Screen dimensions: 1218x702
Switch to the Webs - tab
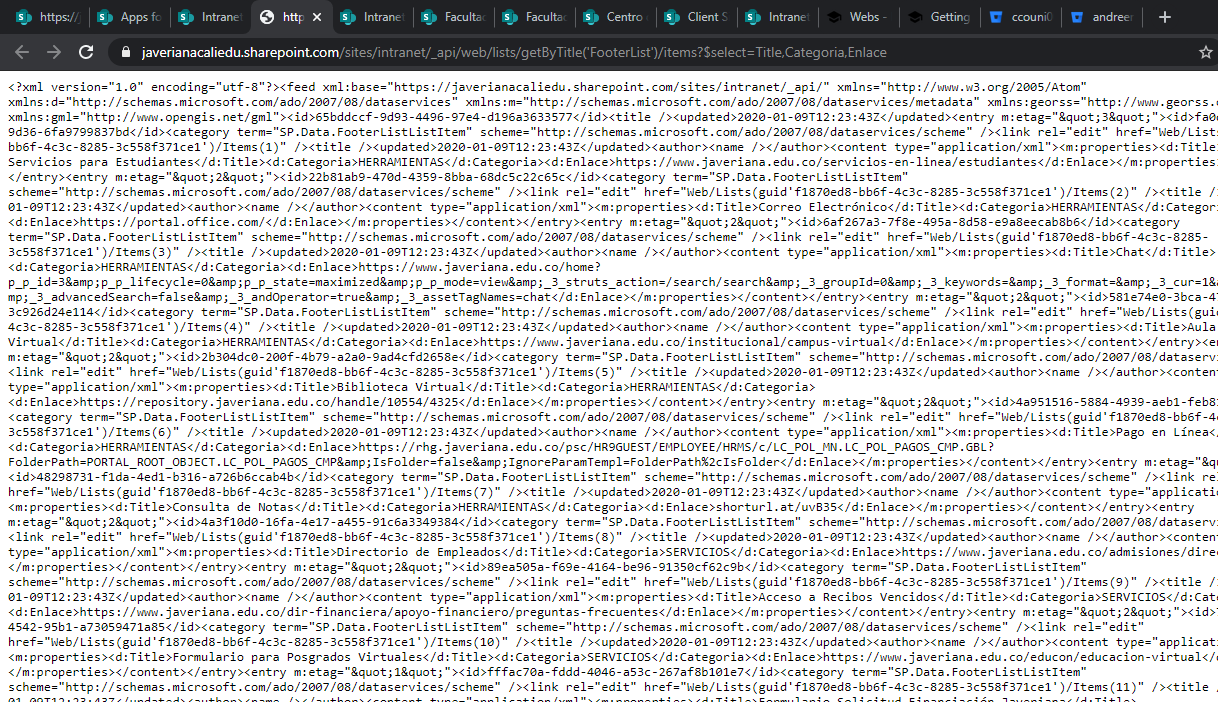[859, 17]
